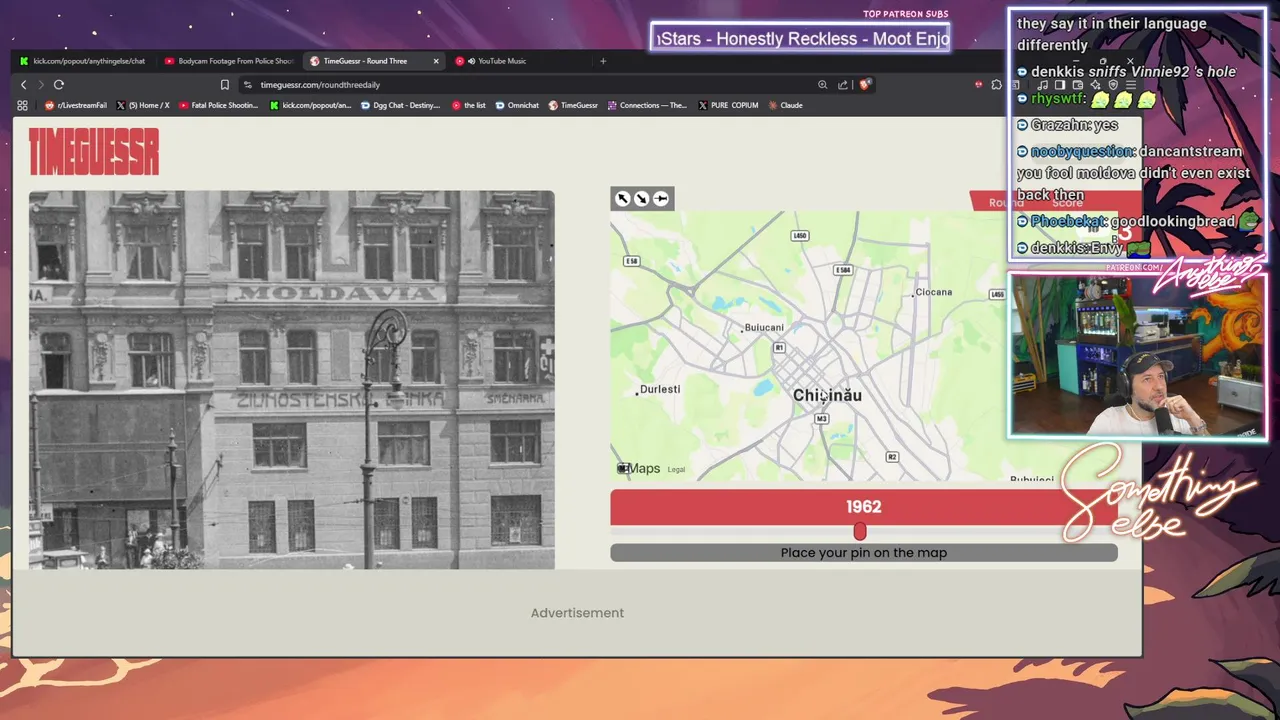Go back with the browser back arrow
The image size is (1280, 720).
click(x=24, y=85)
